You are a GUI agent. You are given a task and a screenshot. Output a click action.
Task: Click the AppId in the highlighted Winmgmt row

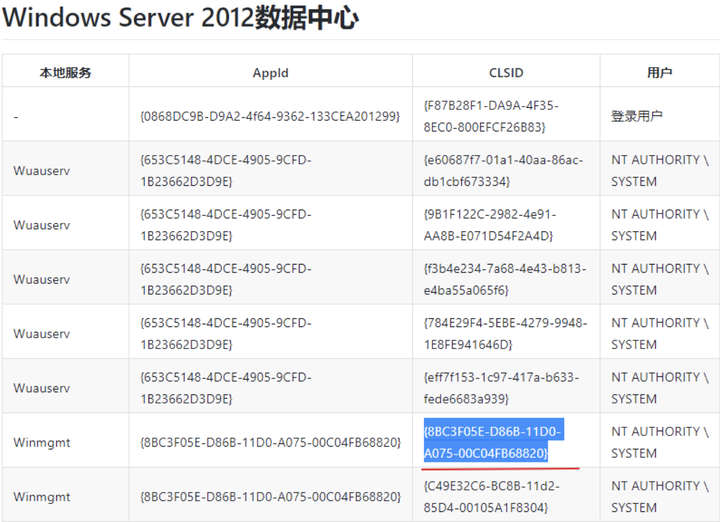pyautogui.click(x=270, y=443)
